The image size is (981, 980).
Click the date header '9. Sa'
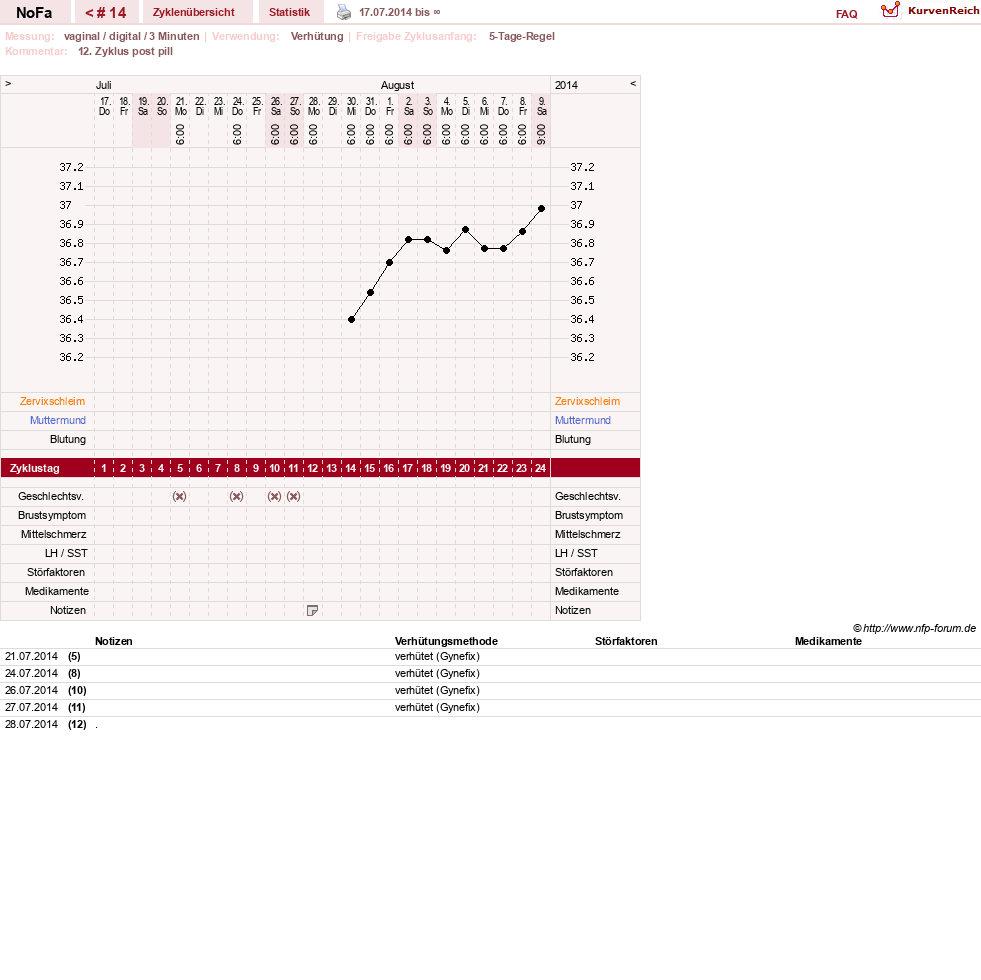(542, 106)
